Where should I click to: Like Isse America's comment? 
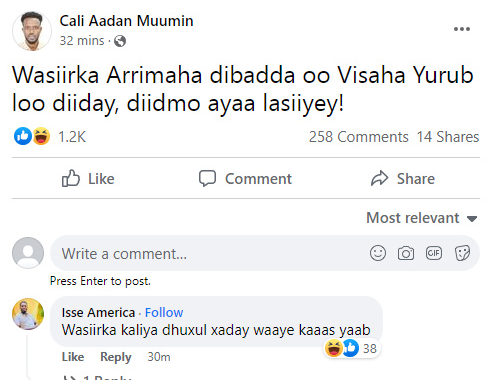[x=73, y=357]
